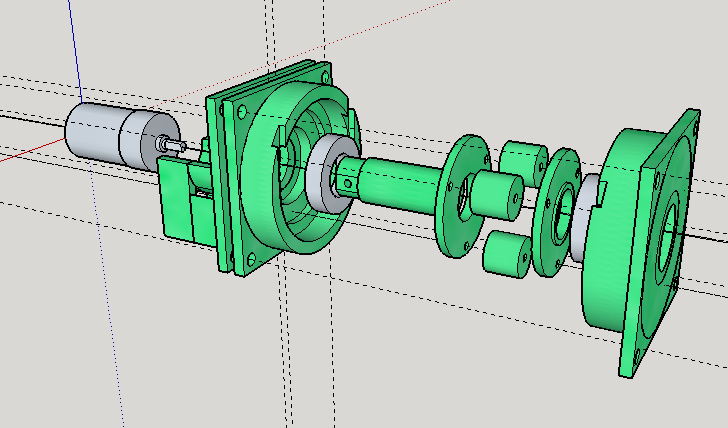This screenshot has width=728, height=428.
Task: Select the lower small green roller
Action: click(x=505, y=254)
